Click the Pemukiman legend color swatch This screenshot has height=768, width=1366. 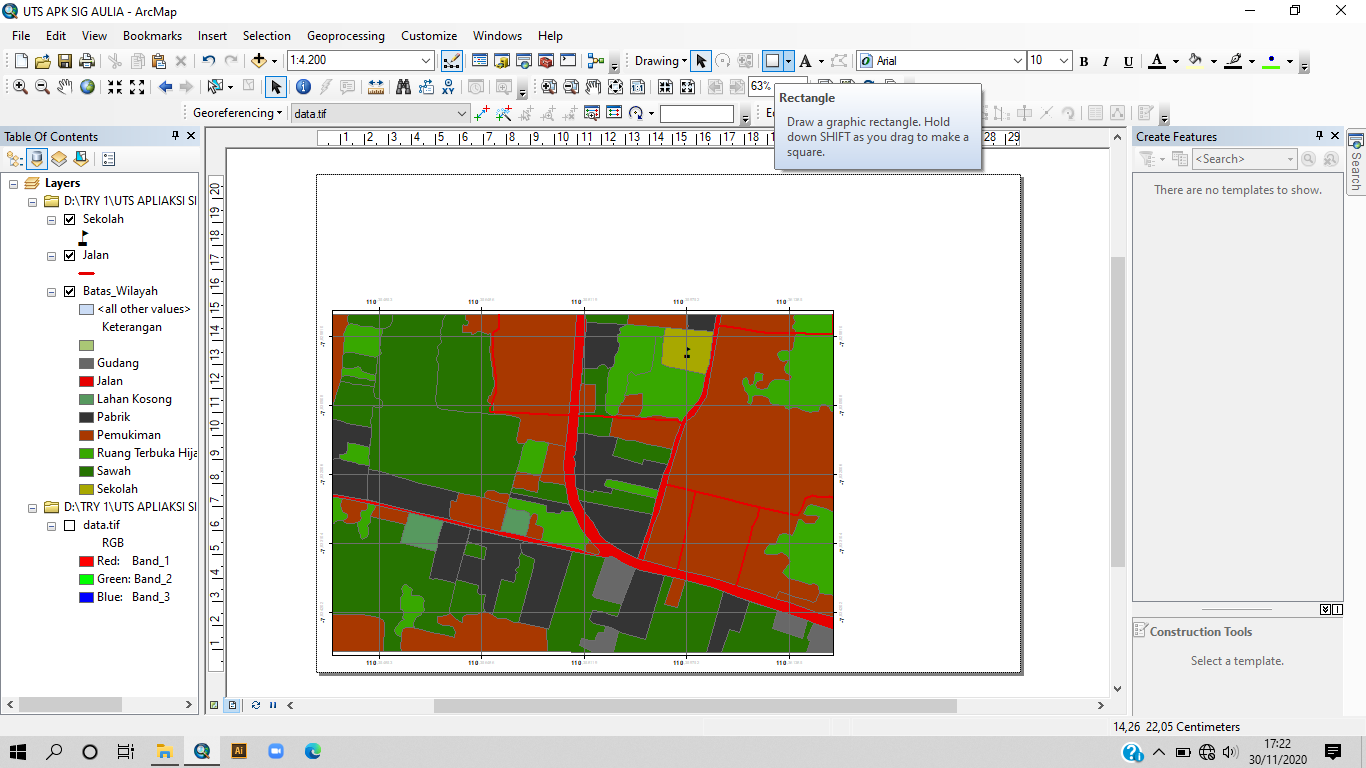click(x=86, y=435)
